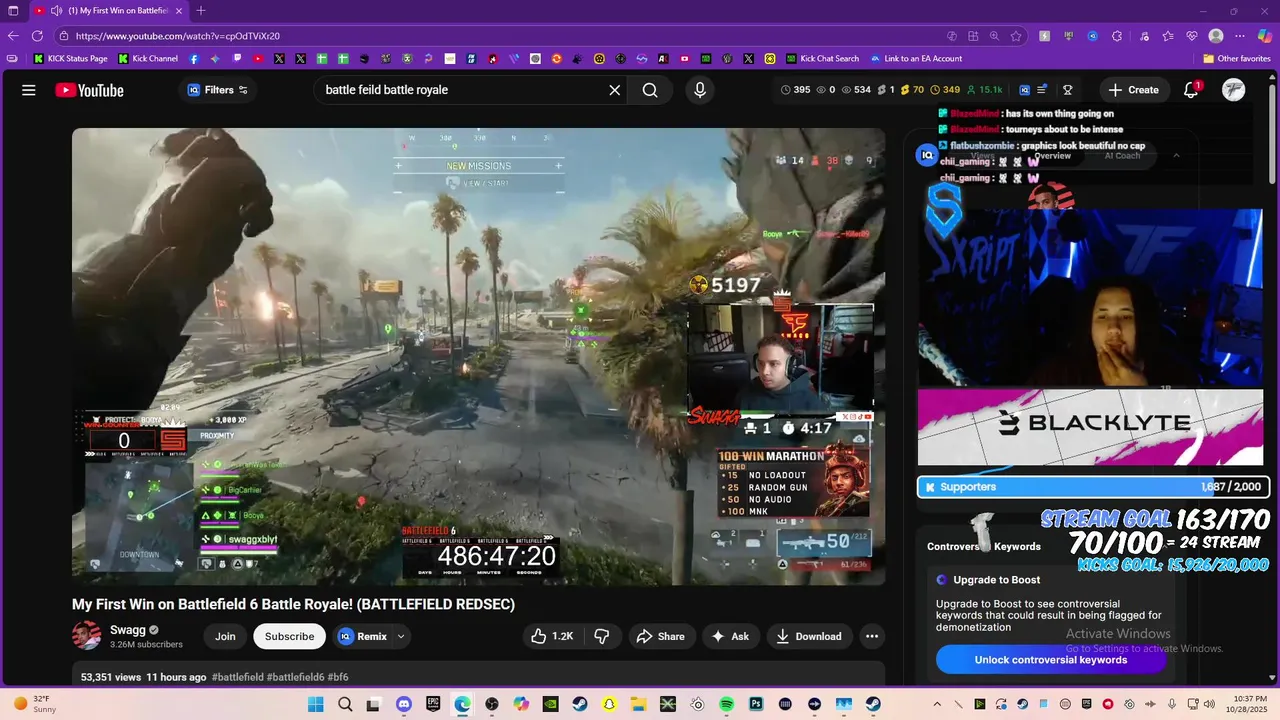Submit search with the magnifier button
This screenshot has height=720, width=1280.
pos(650,90)
